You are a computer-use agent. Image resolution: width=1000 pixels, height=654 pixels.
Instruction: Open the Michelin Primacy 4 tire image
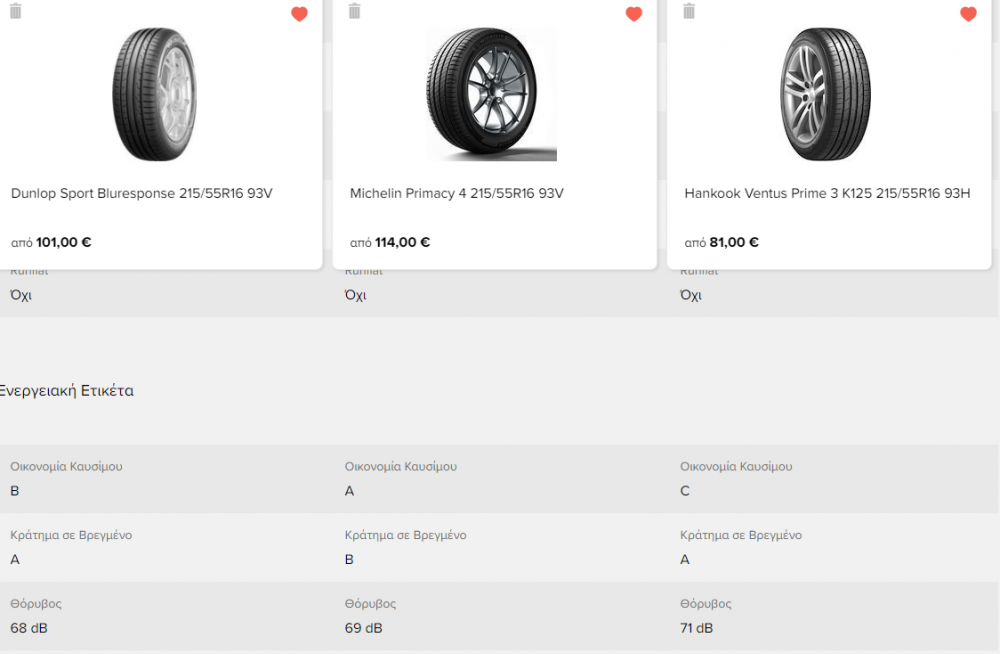click(492, 94)
